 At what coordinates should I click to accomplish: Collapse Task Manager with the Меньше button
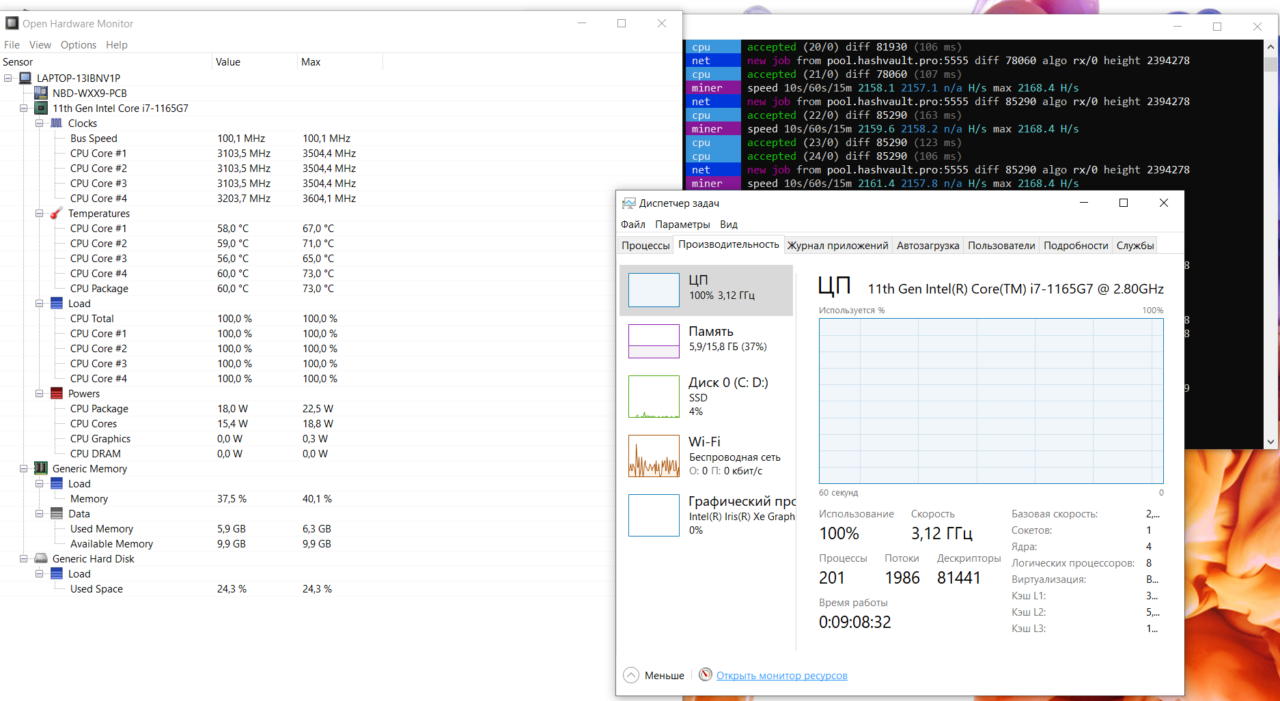[x=654, y=675]
